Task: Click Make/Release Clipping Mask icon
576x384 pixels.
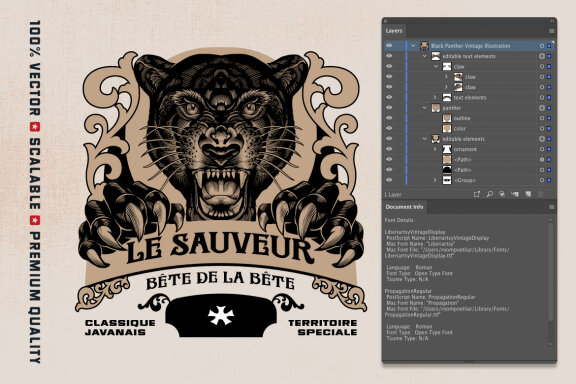Action: tap(502, 194)
